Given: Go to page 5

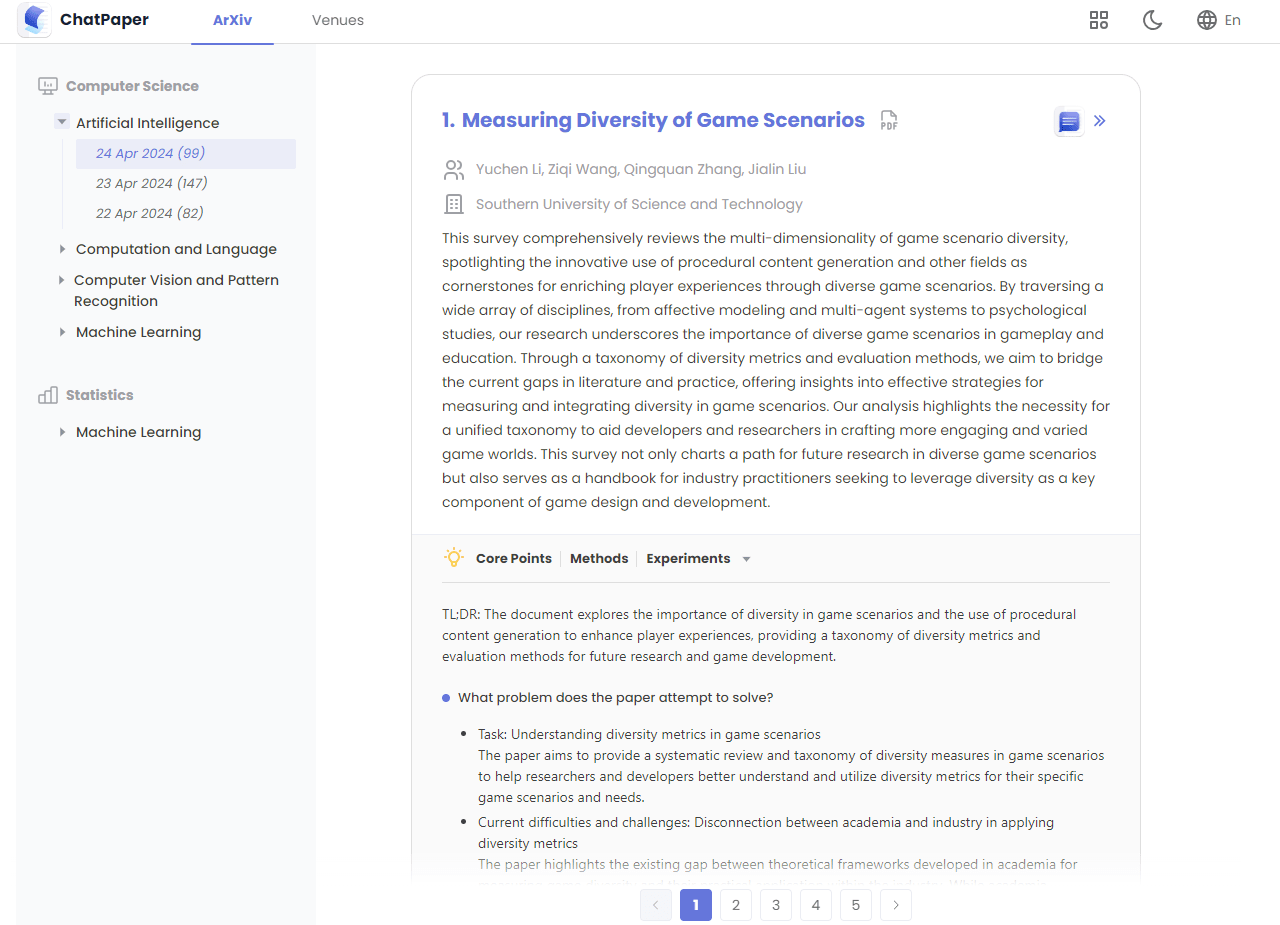Looking at the screenshot, I should 856,905.
